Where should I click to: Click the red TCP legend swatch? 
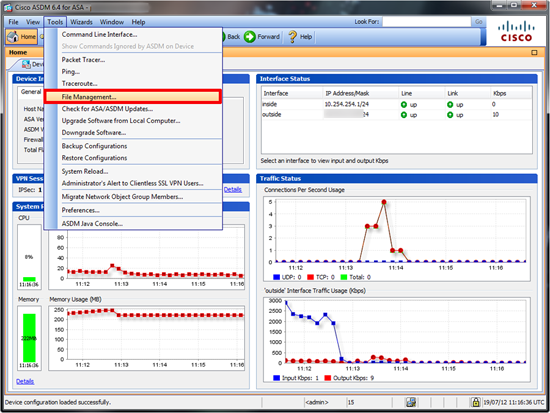click(x=310, y=277)
